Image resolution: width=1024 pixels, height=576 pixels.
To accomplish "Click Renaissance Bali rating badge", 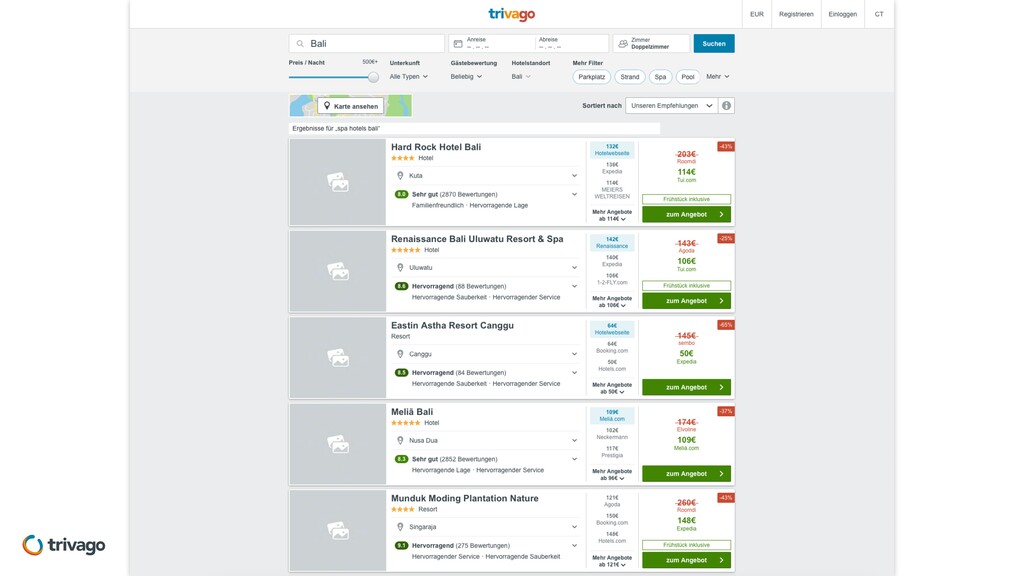I will pos(401,286).
